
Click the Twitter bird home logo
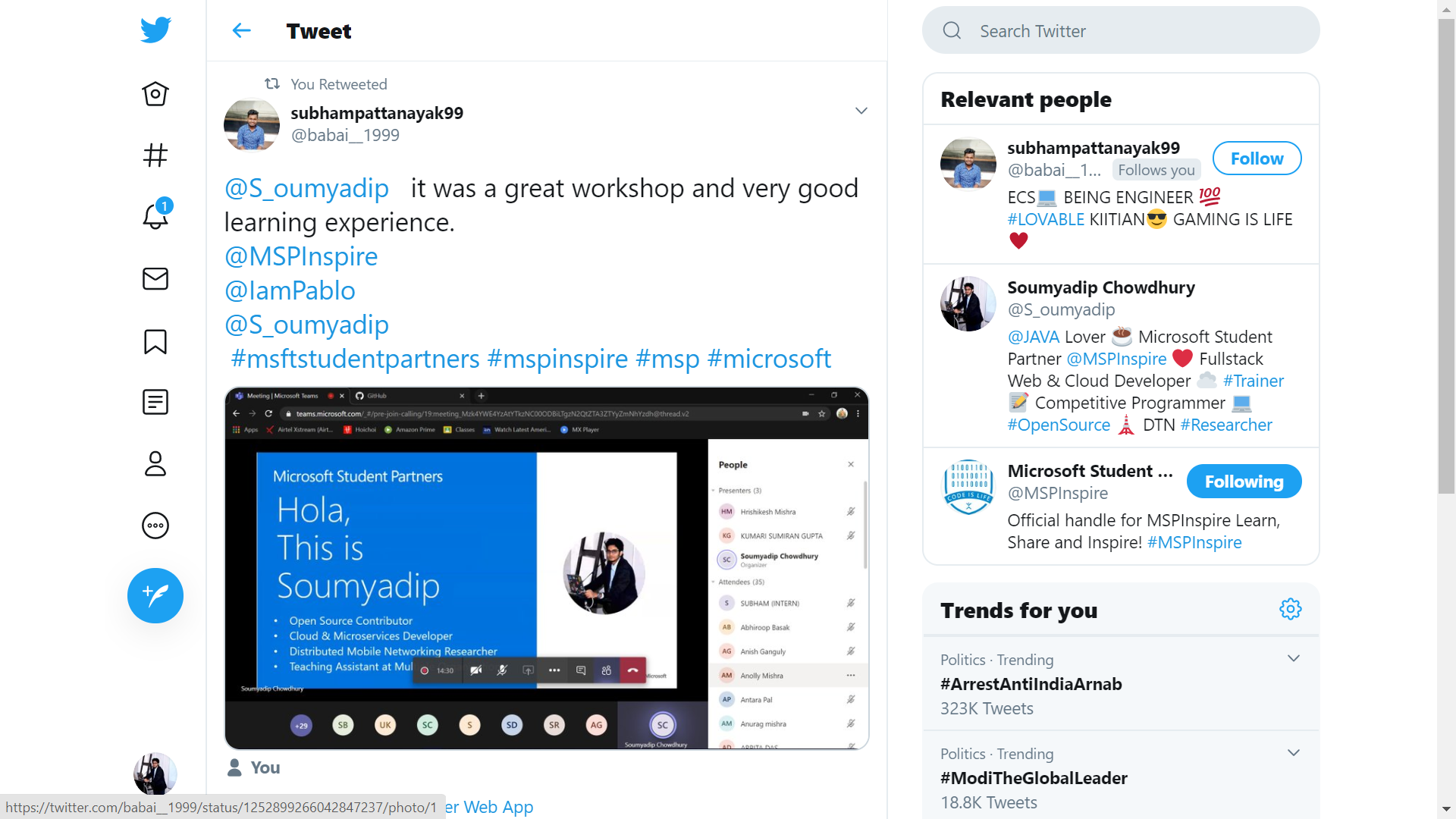coord(155,30)
